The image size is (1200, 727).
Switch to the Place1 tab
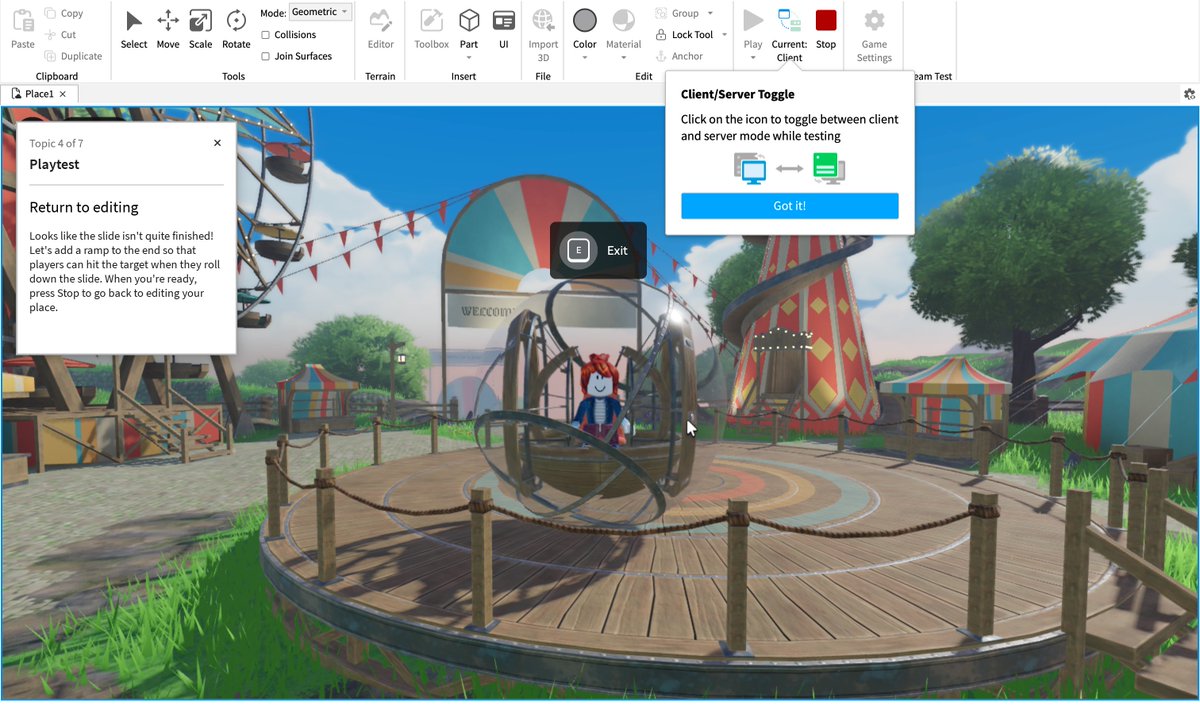pyautogui.click(x=39, y=94)
